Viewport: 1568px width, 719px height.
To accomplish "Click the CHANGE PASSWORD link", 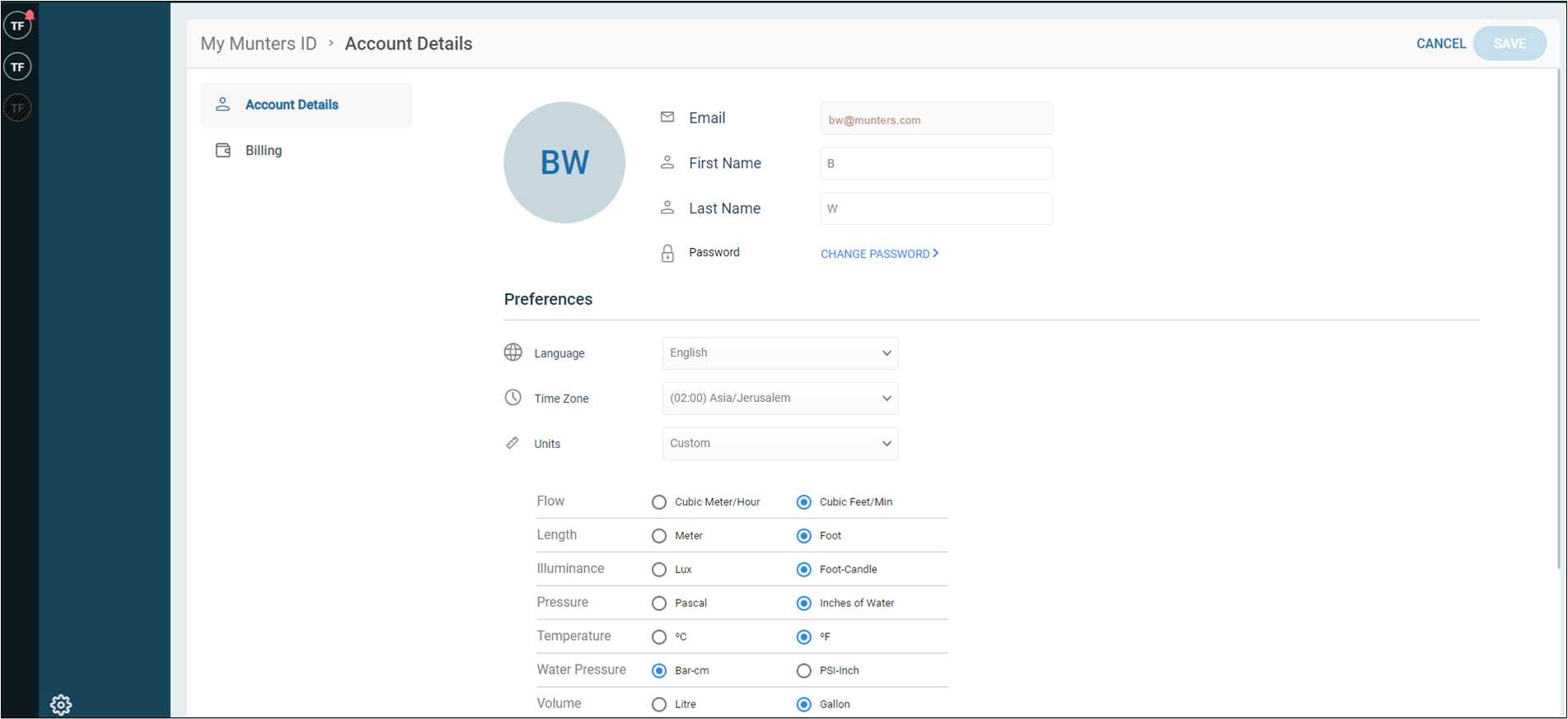I will (879, 254).
